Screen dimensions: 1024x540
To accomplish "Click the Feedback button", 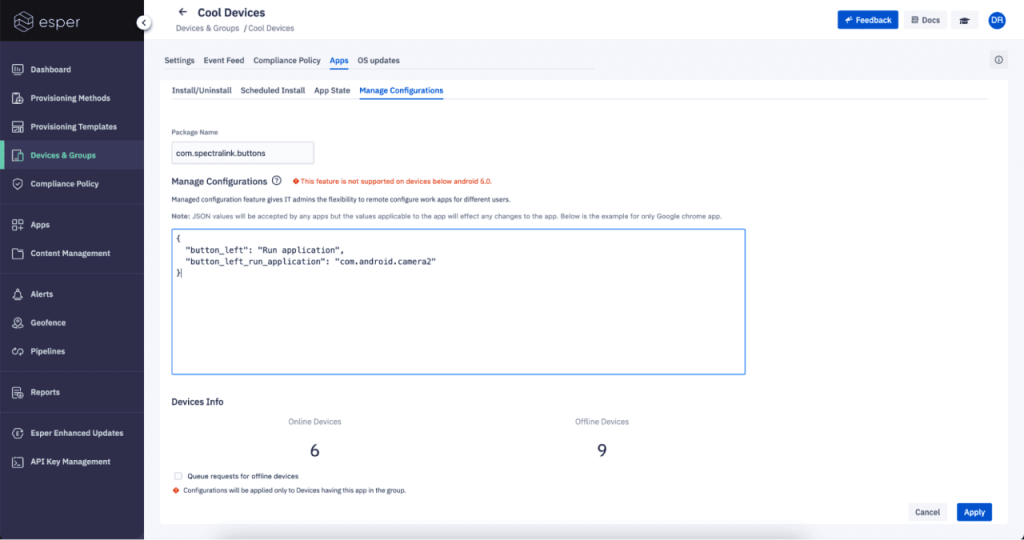I will (867, 20).
